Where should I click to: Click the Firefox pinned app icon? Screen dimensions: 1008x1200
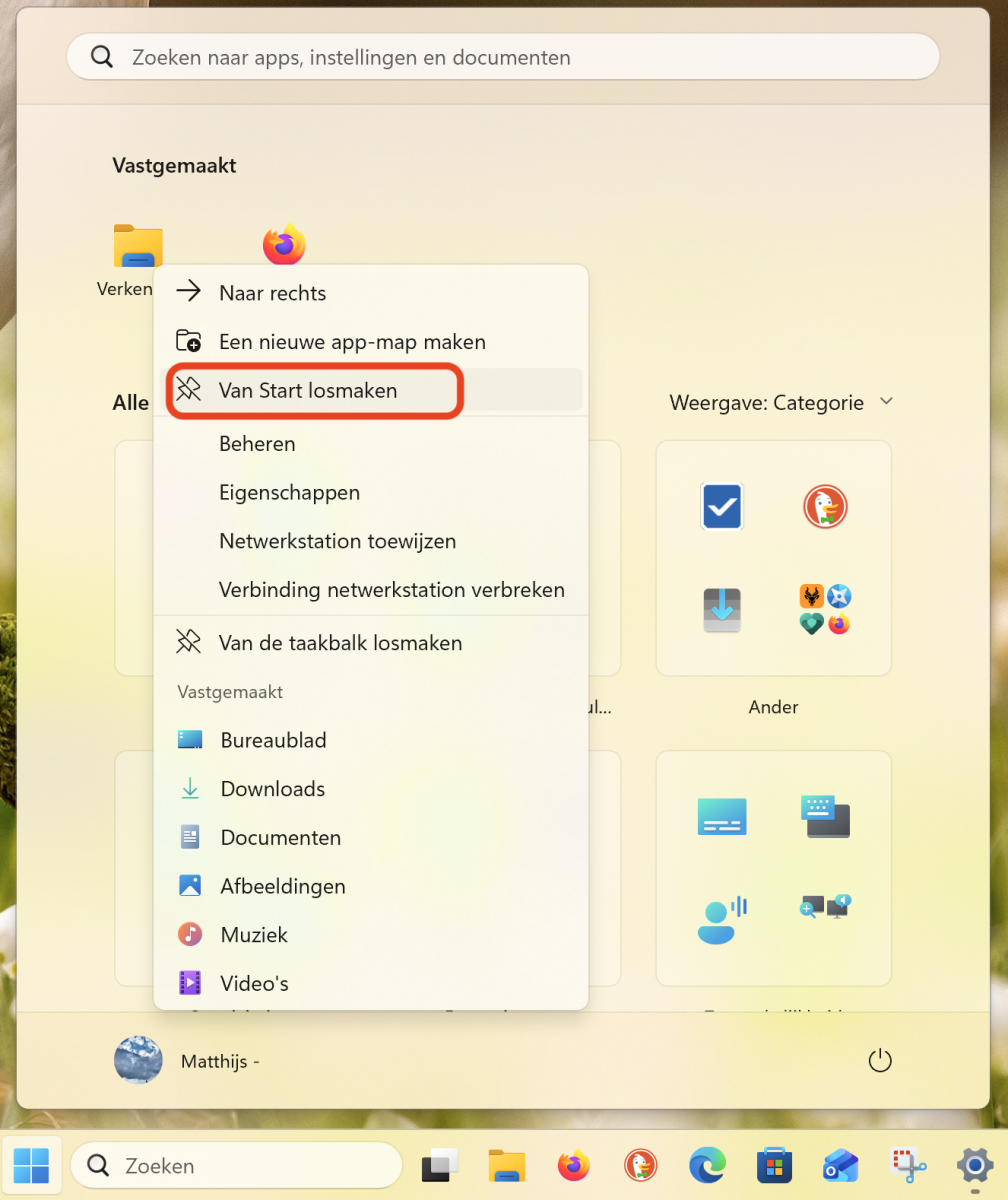tap(284, 245)
